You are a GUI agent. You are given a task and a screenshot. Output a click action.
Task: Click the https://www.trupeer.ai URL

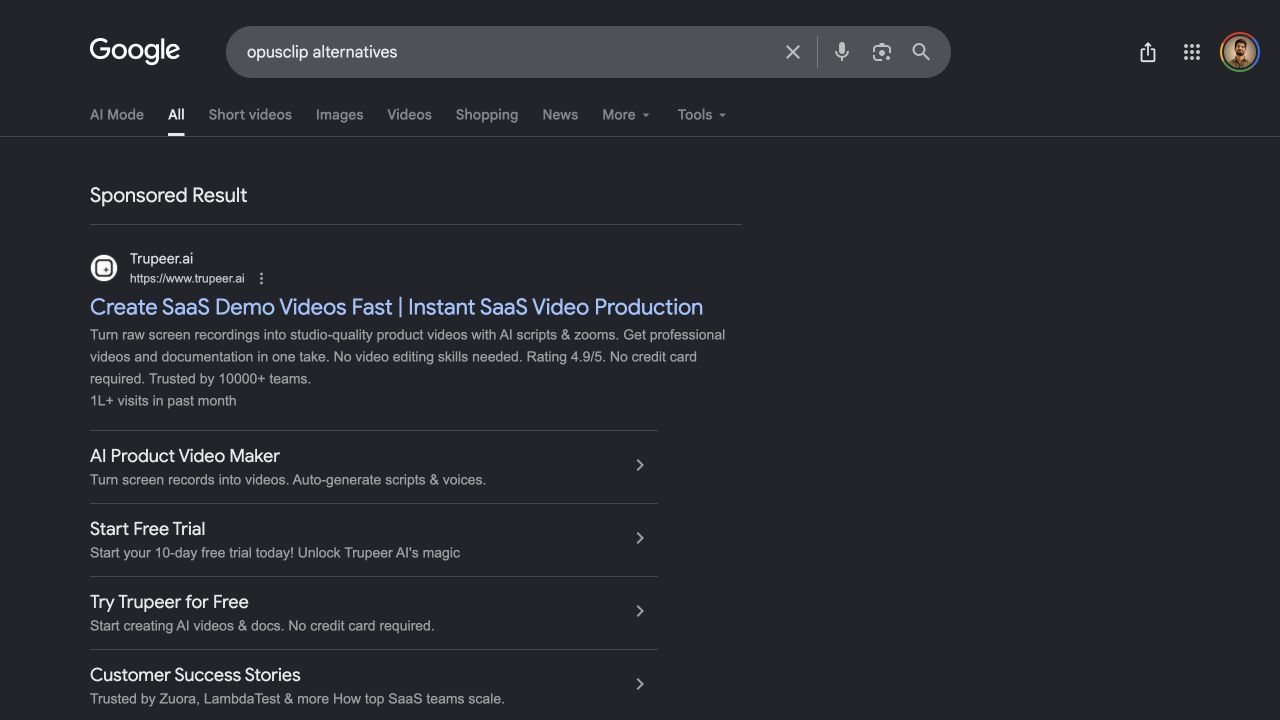pos(187,279)
